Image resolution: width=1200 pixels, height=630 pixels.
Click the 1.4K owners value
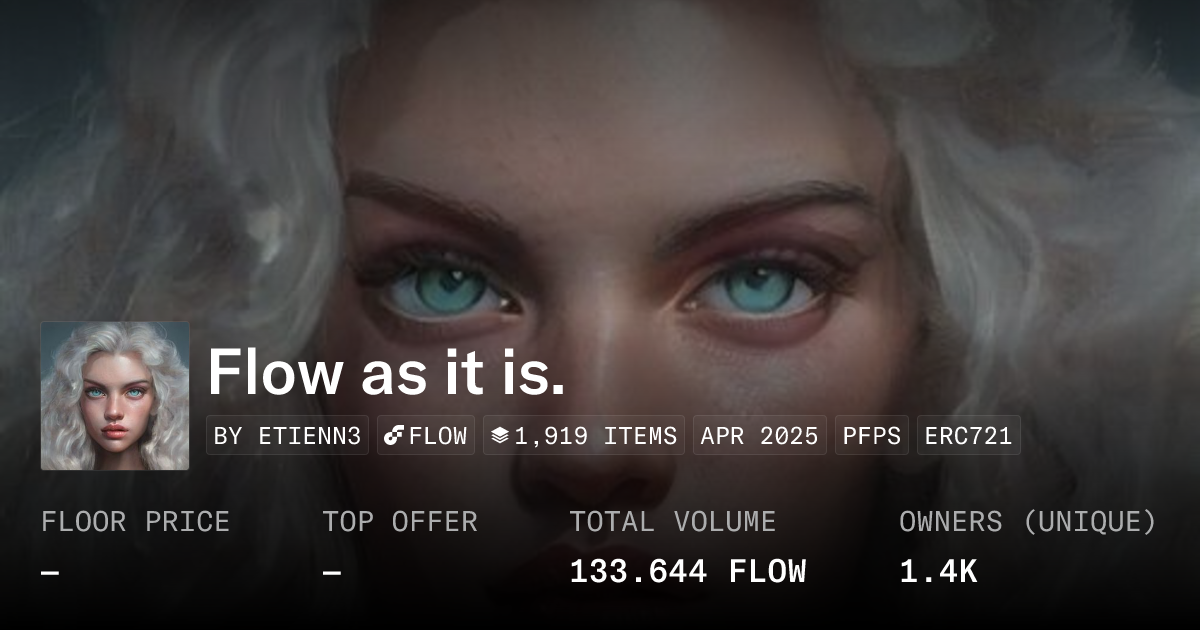[938, 572]
